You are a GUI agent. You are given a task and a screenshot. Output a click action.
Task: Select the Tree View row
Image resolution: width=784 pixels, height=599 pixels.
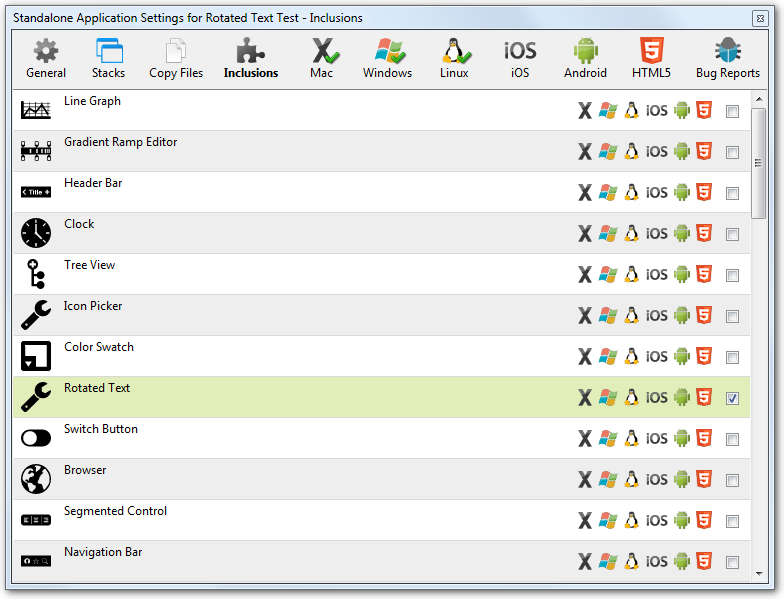[300, 274]
